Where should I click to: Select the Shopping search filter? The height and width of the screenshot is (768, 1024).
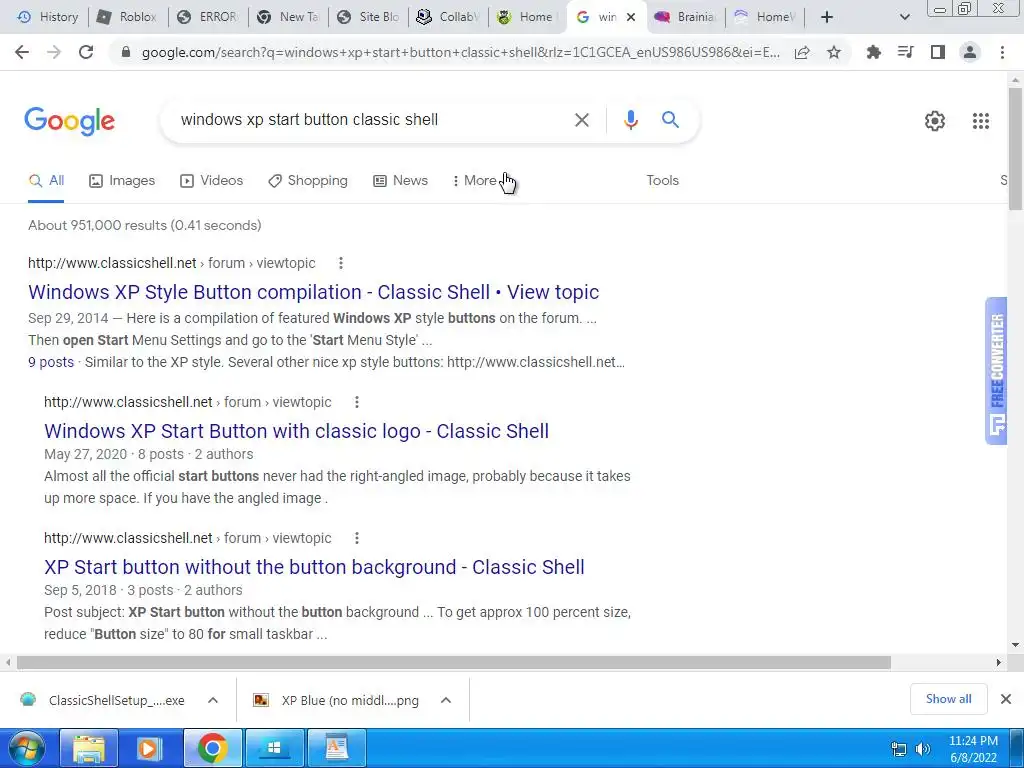point(308,181)
